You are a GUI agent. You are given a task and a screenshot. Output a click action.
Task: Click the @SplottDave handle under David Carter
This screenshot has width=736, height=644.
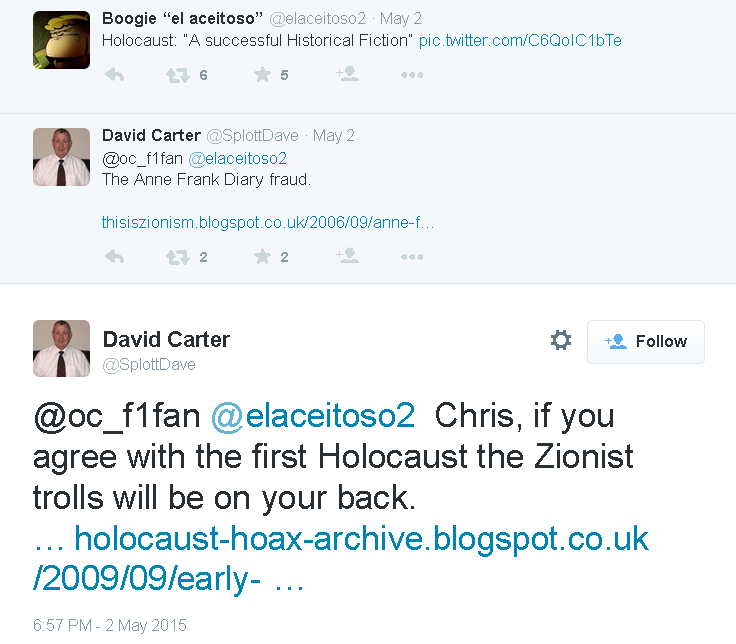[149, 365]
